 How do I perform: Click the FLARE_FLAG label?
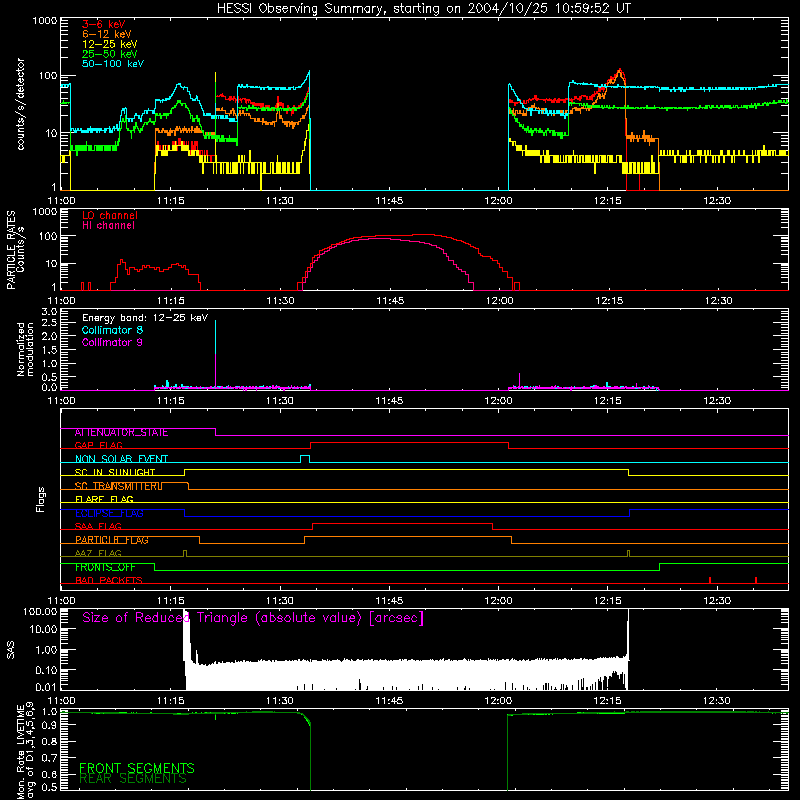tap(104, 499)
